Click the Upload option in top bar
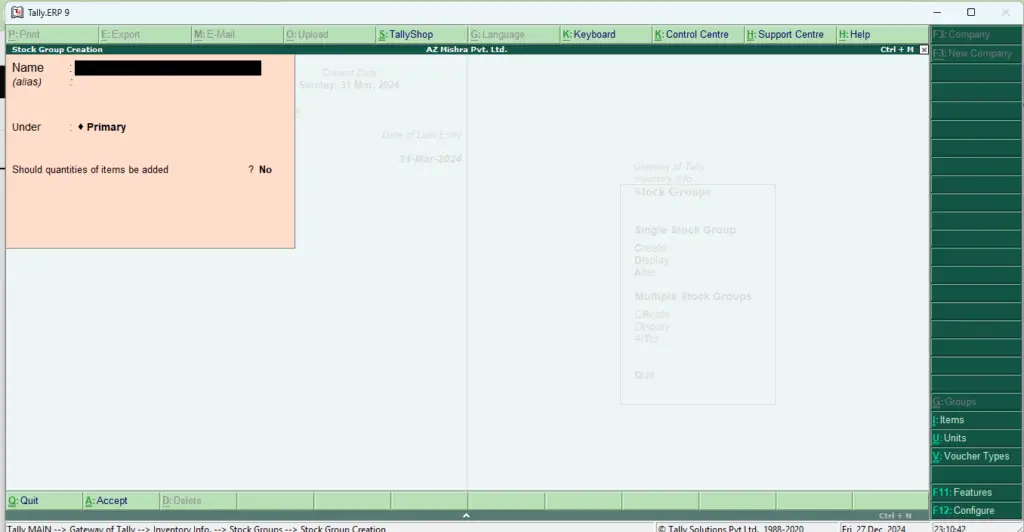Screen dimensions: 1024x532 click(x=330, y=35)
